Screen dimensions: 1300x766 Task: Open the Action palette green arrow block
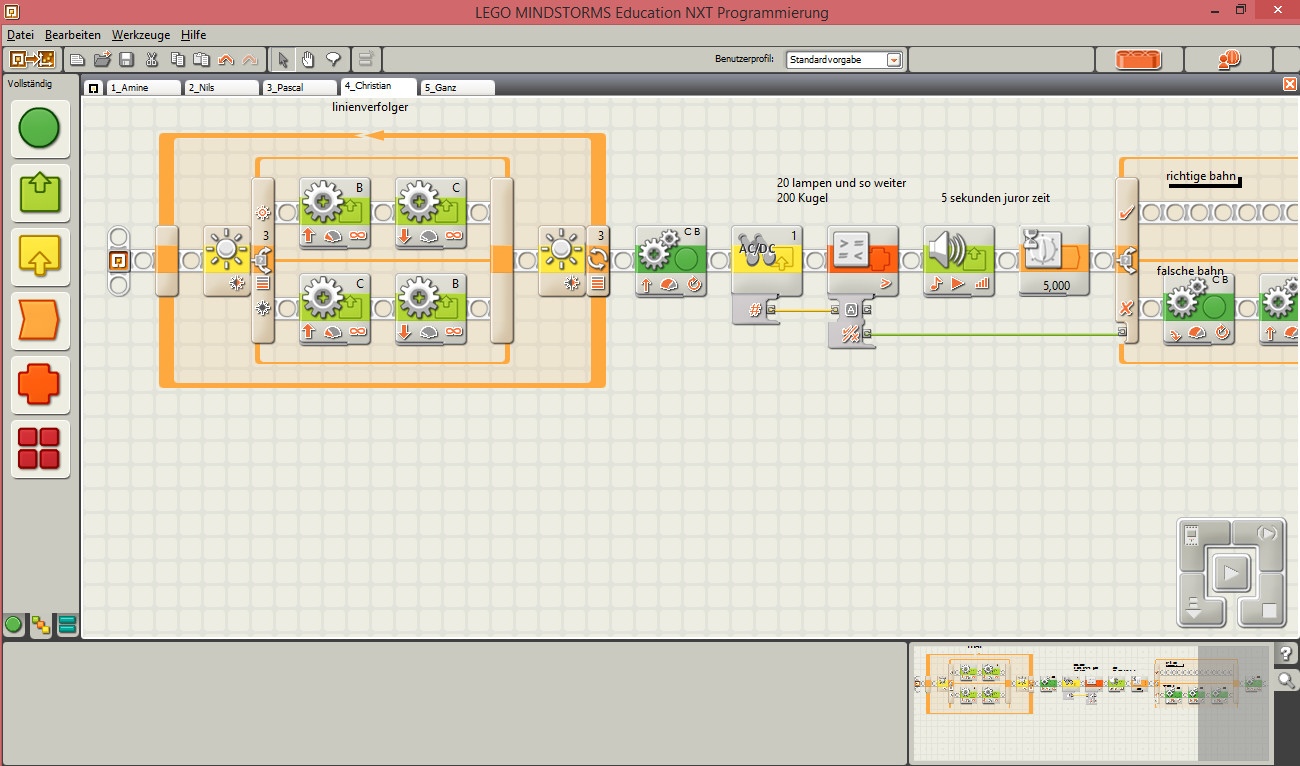pos(40,193)
